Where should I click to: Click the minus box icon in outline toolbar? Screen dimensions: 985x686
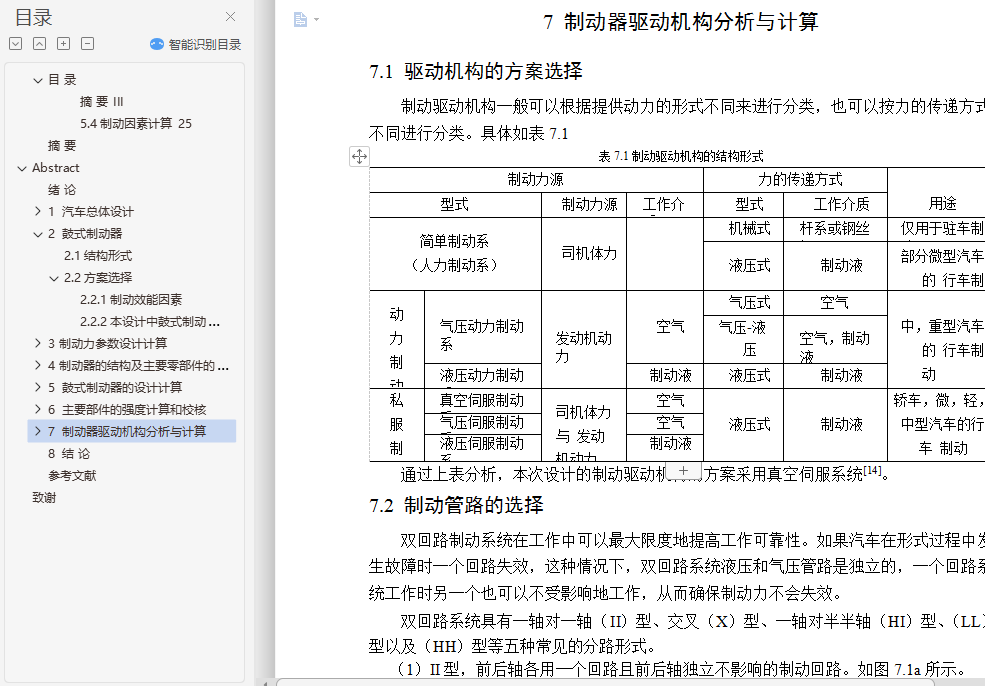click(87, 43)
